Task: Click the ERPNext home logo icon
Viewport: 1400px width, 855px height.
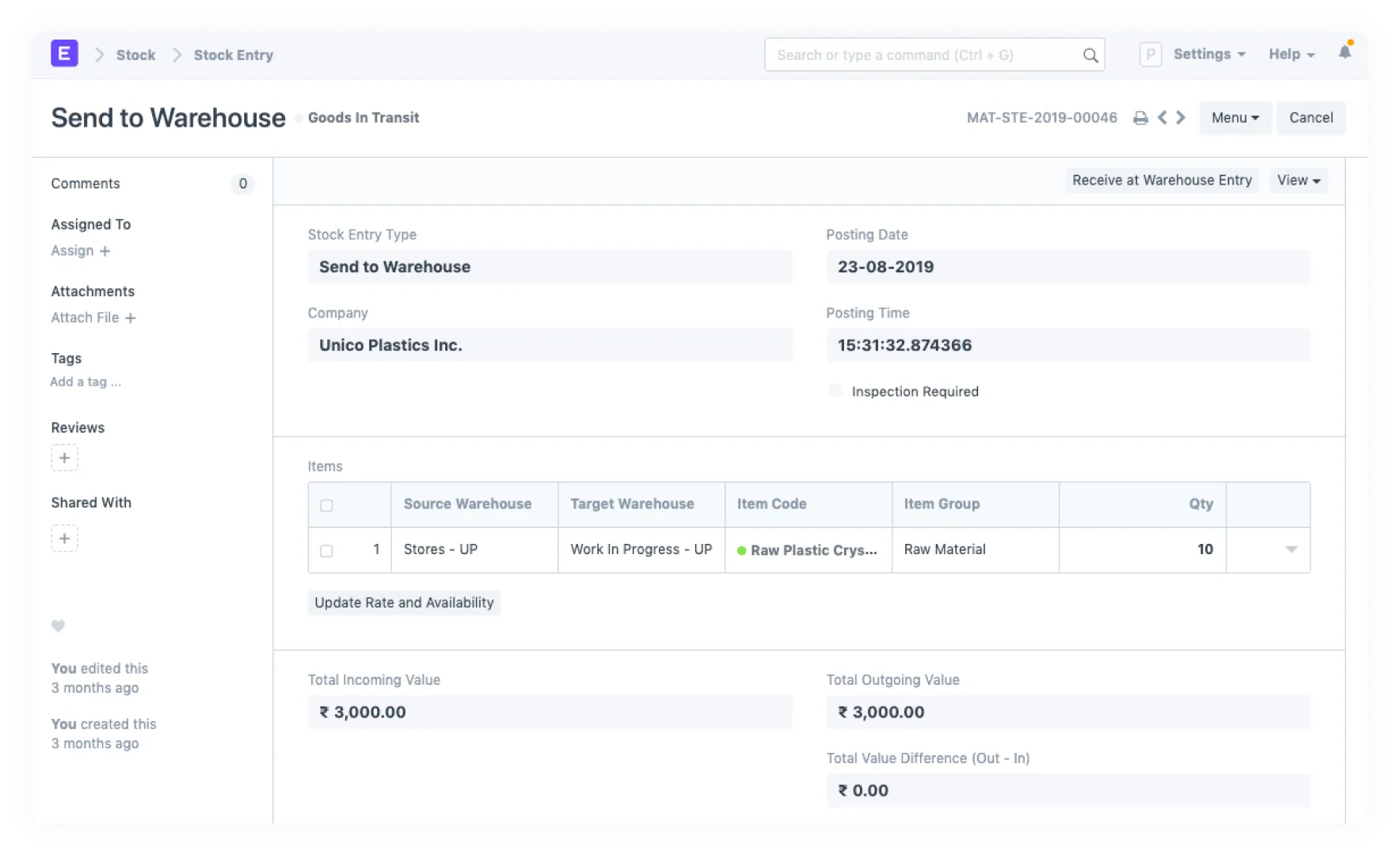Action: pyautogui.click(x=64, y=54)
